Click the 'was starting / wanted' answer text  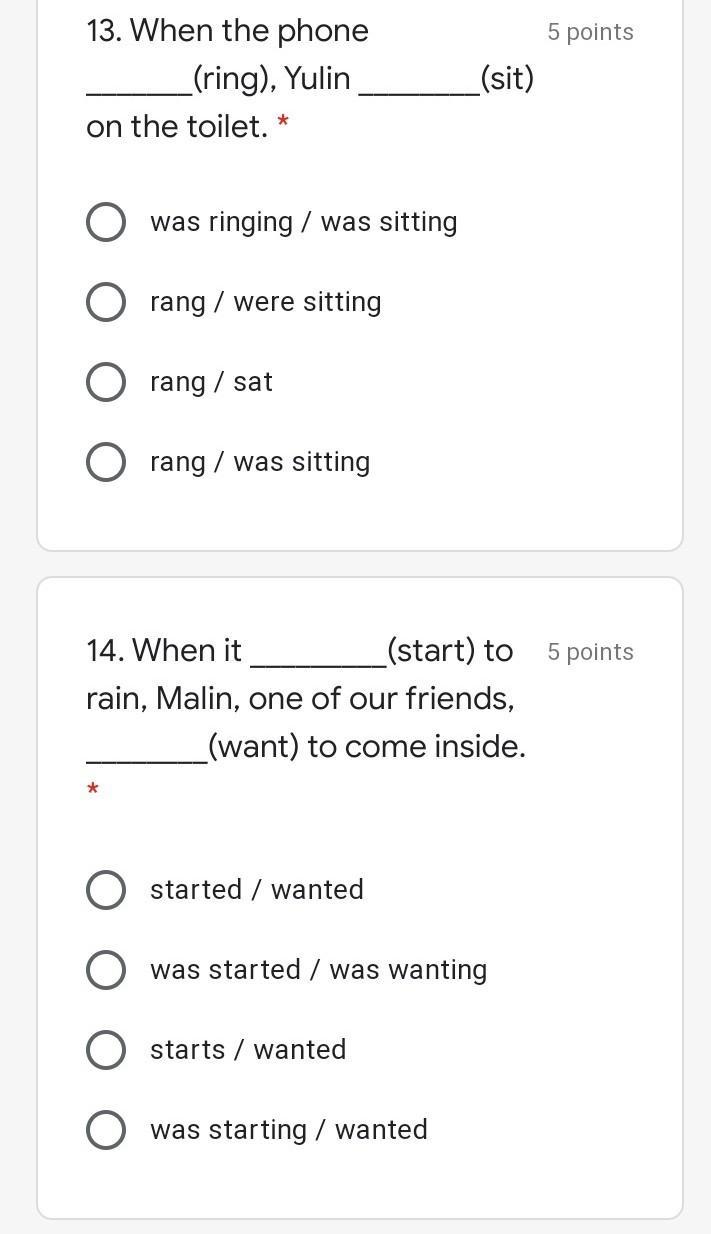point(288,1130)
